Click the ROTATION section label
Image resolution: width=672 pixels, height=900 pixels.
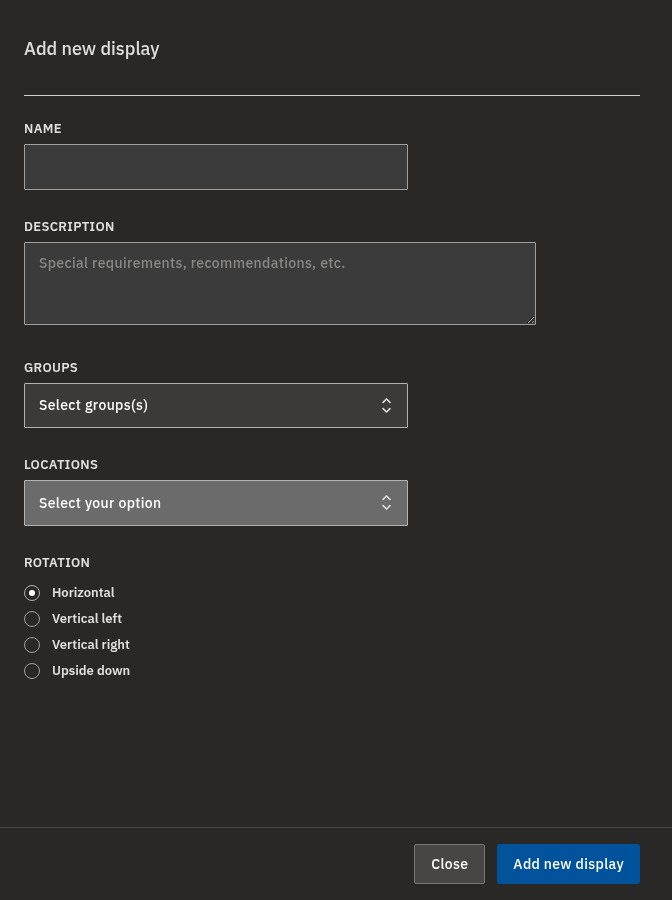(x=57, y=562)
